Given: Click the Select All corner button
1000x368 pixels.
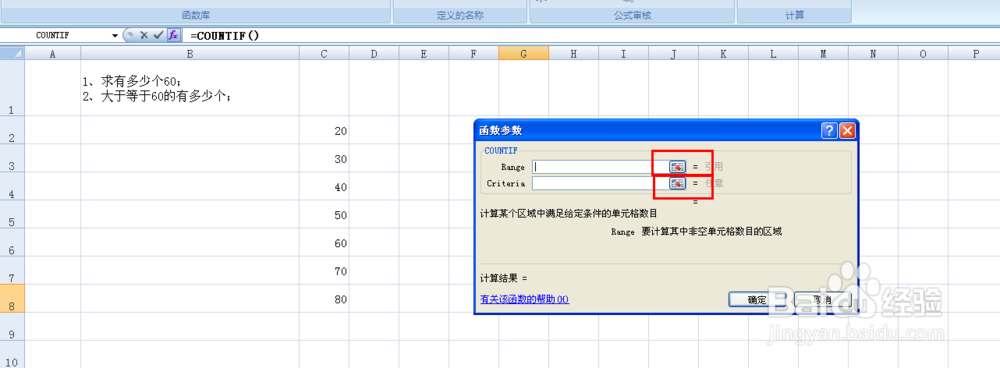Looking at the screenshot, I should (12, 54).
